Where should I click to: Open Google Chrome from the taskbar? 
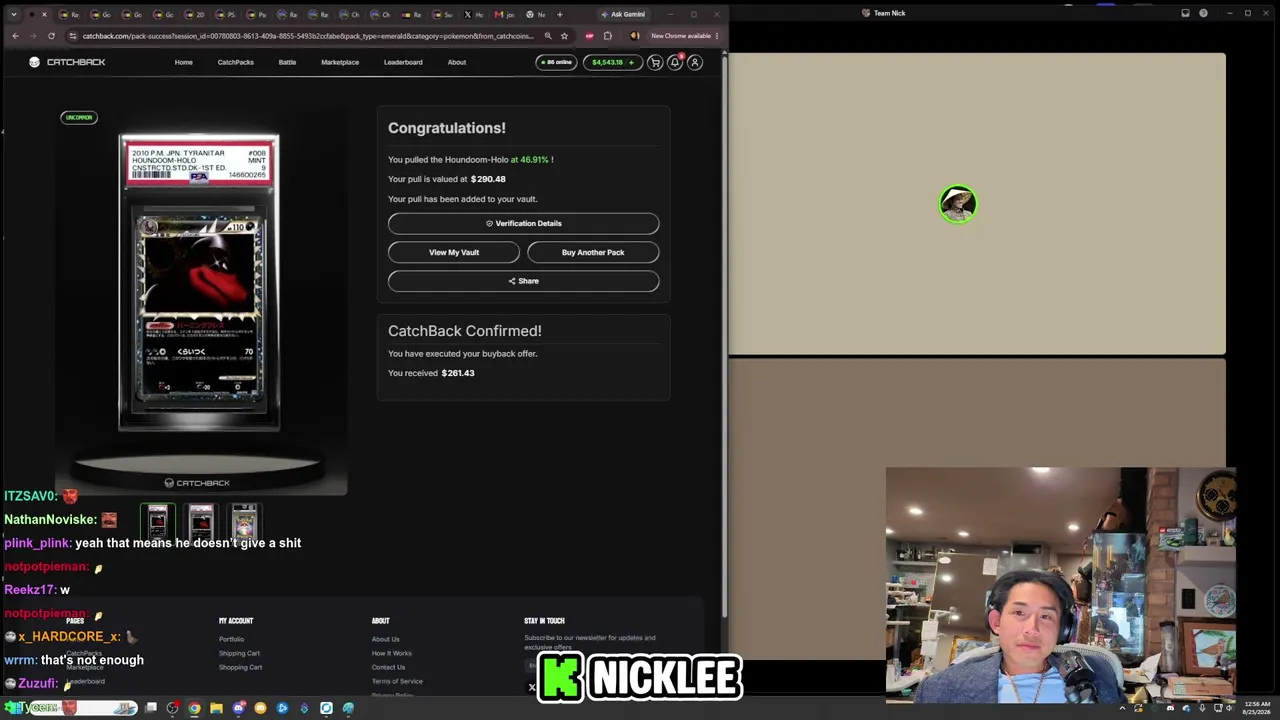[194, 708]
